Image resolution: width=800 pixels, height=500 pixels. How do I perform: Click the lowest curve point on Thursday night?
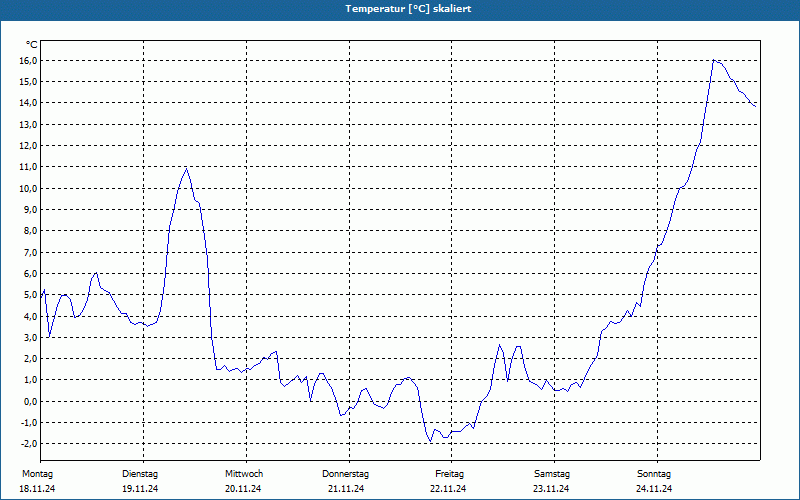431,441
